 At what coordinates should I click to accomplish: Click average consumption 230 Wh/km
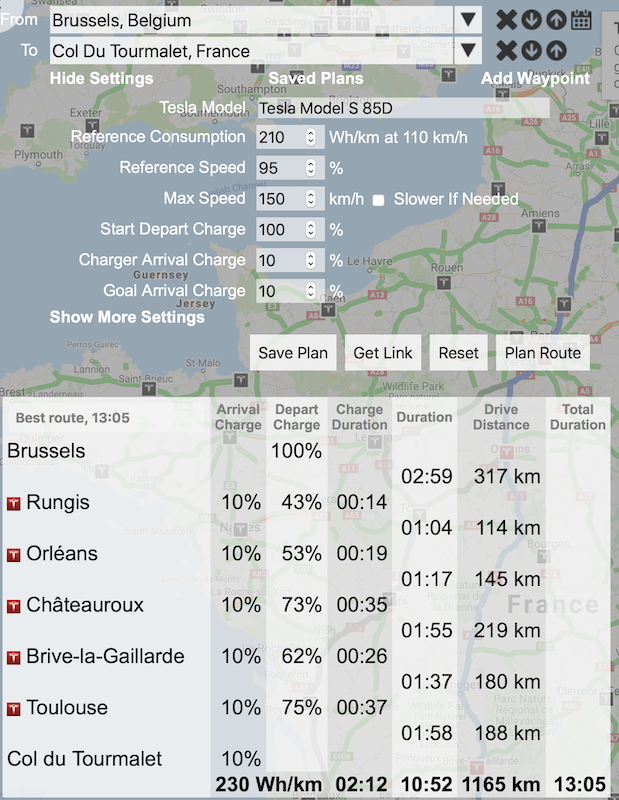[x=268, y=785]
